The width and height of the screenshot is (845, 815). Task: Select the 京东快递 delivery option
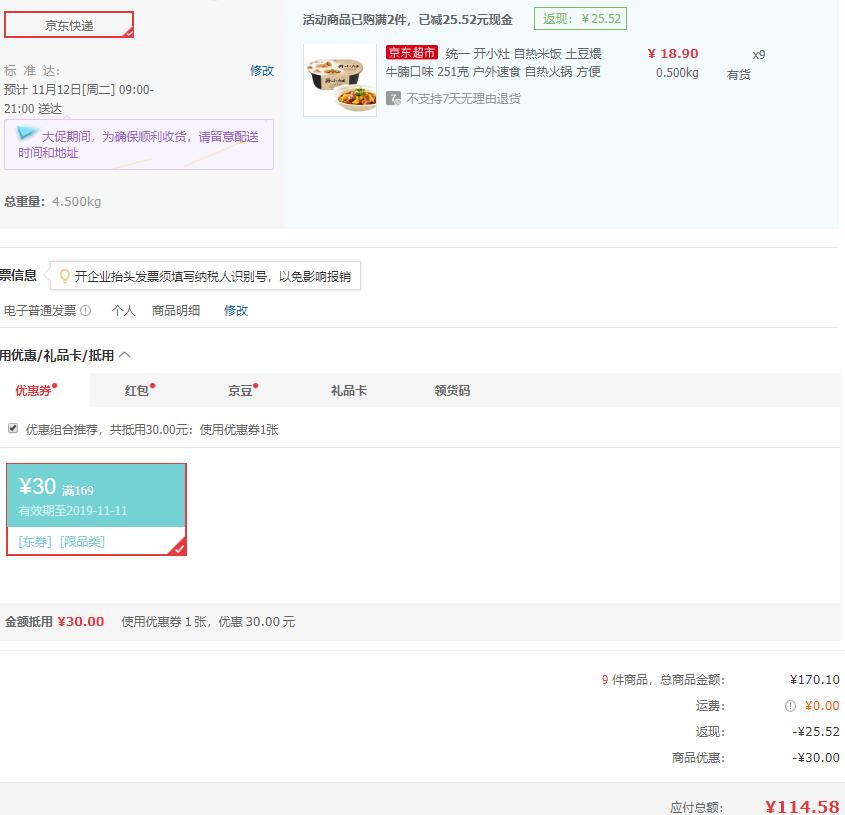(69, 25)
